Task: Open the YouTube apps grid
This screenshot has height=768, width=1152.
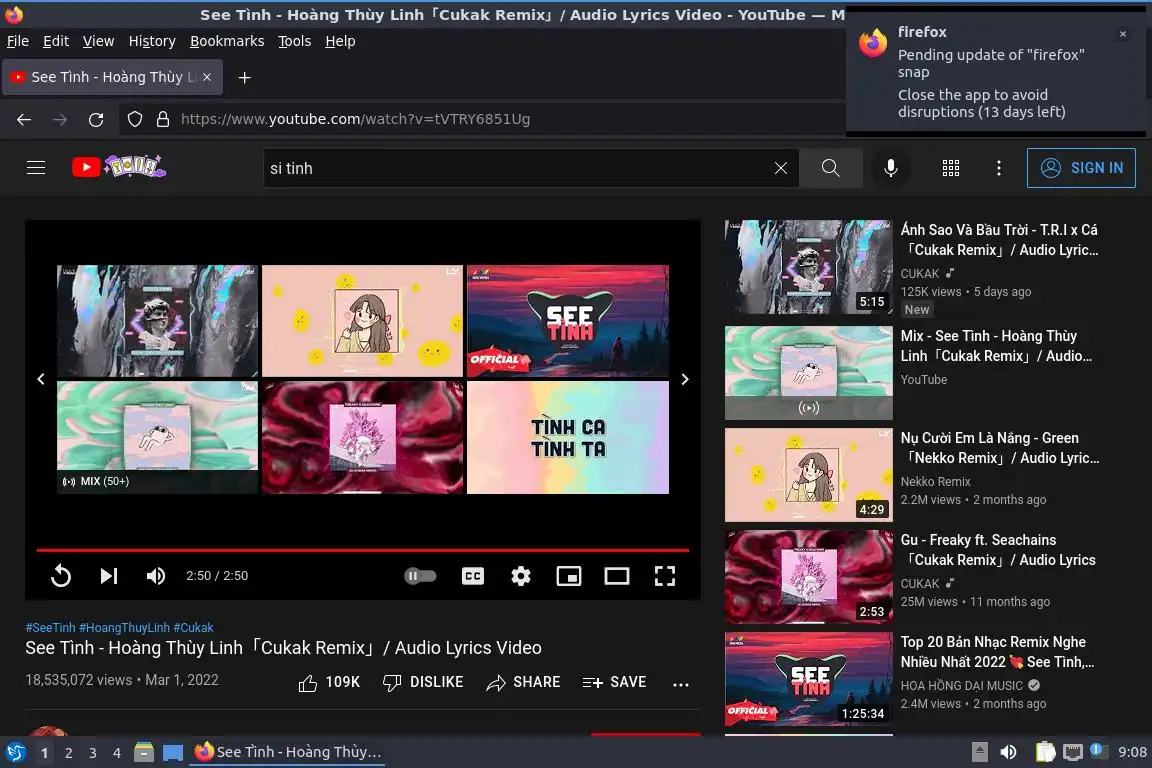Action: pyautogui.click(x=951, y=168)
